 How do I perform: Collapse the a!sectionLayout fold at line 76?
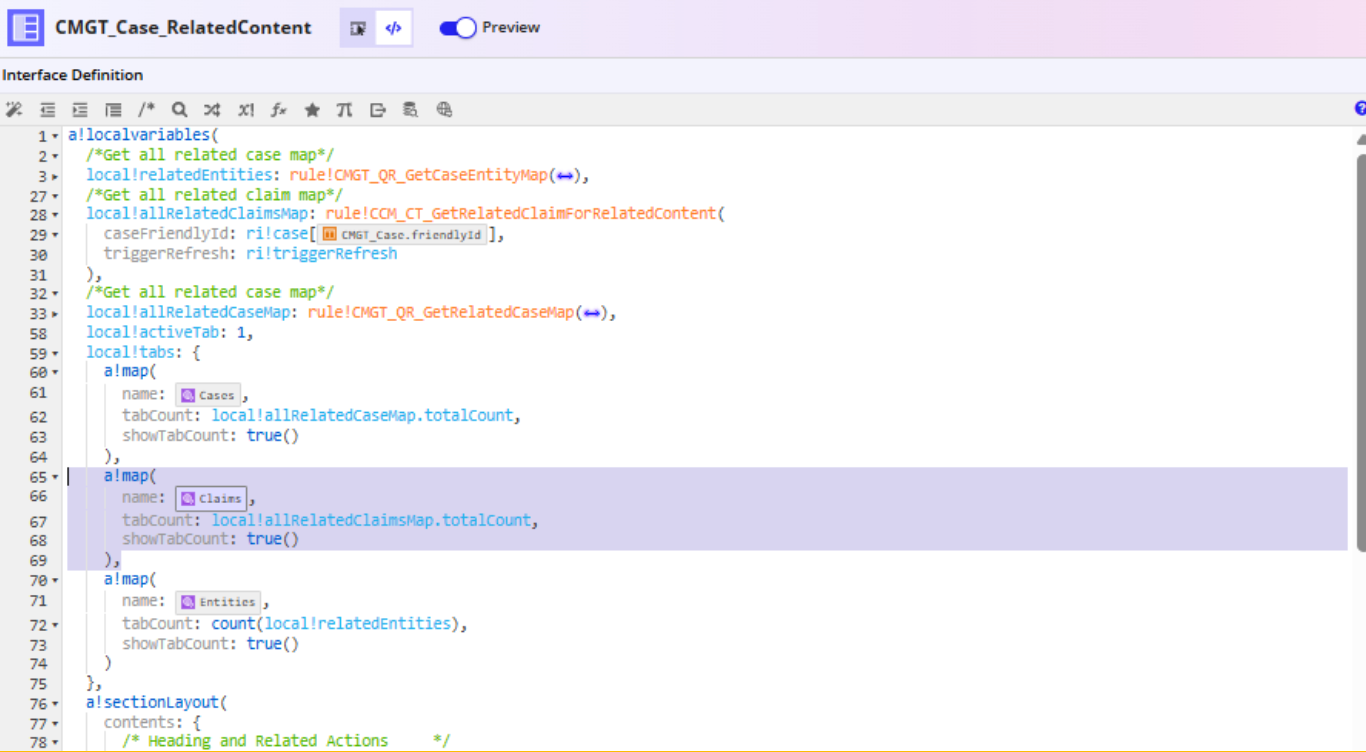[x=55, y=704]
